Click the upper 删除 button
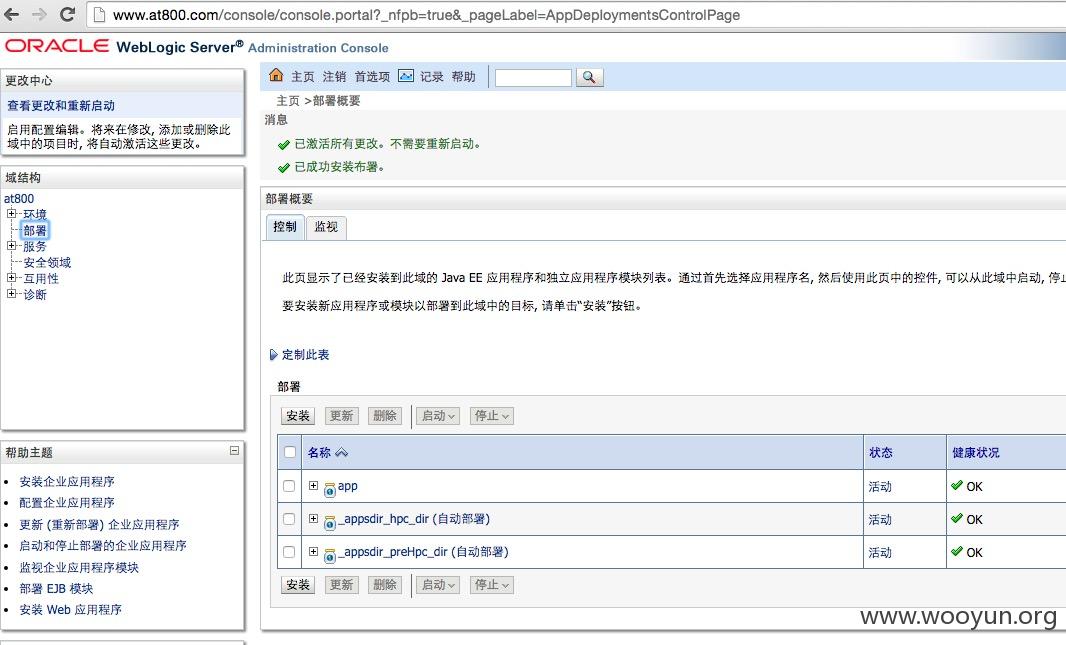Viewport: 1066px width, 645px height. pyautogui.click(x=385, y=416)
